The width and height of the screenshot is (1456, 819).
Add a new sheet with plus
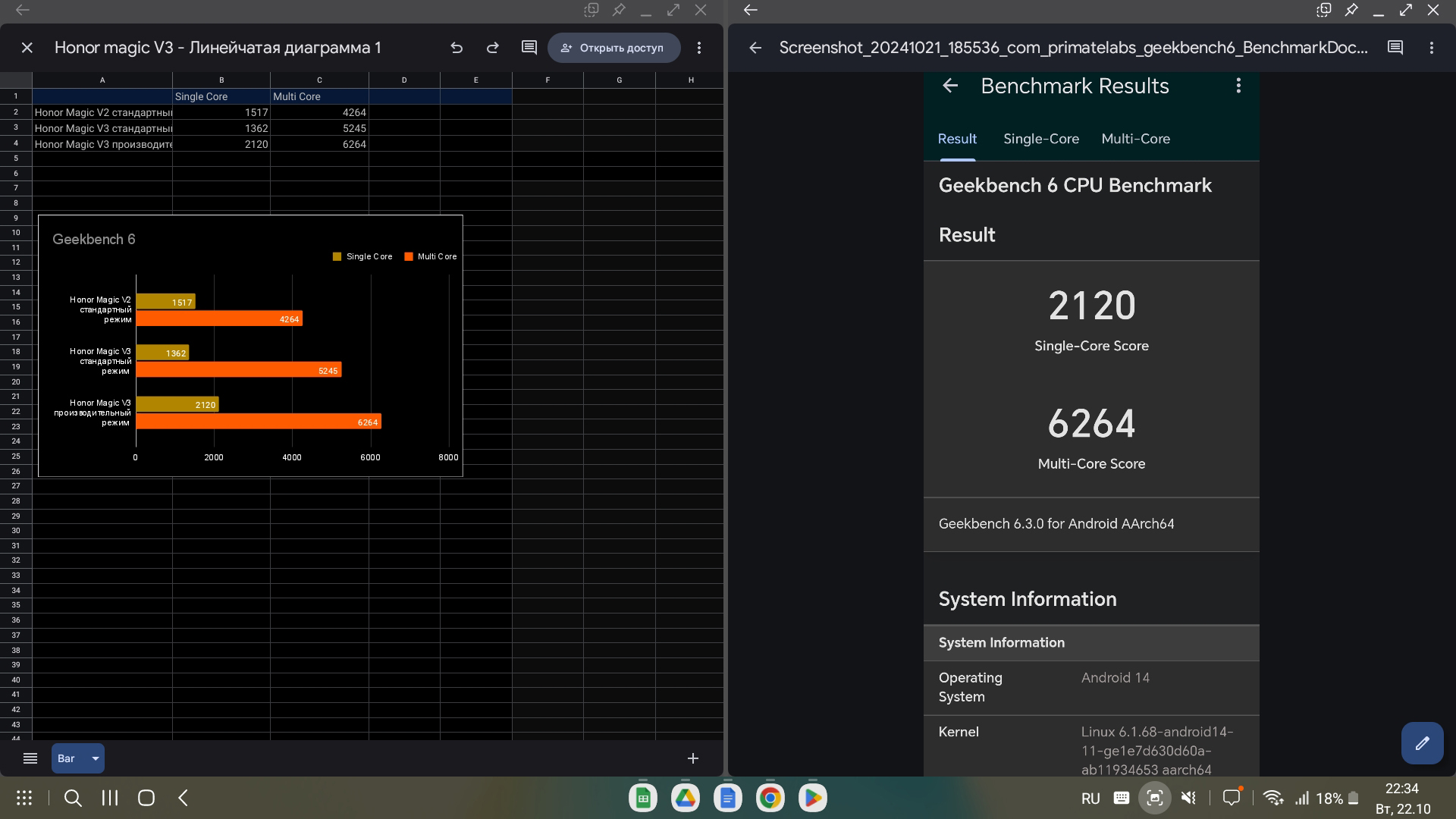coord(693,758)
